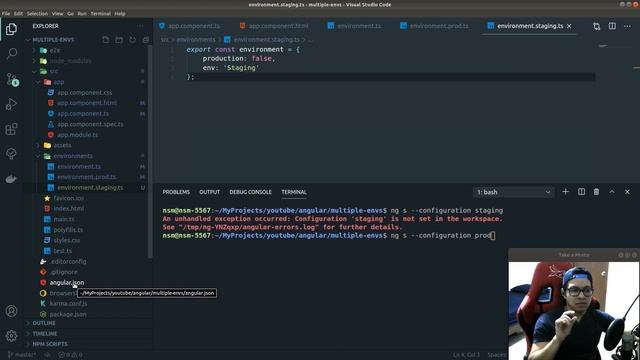Open the File menu

coord(6,13)
